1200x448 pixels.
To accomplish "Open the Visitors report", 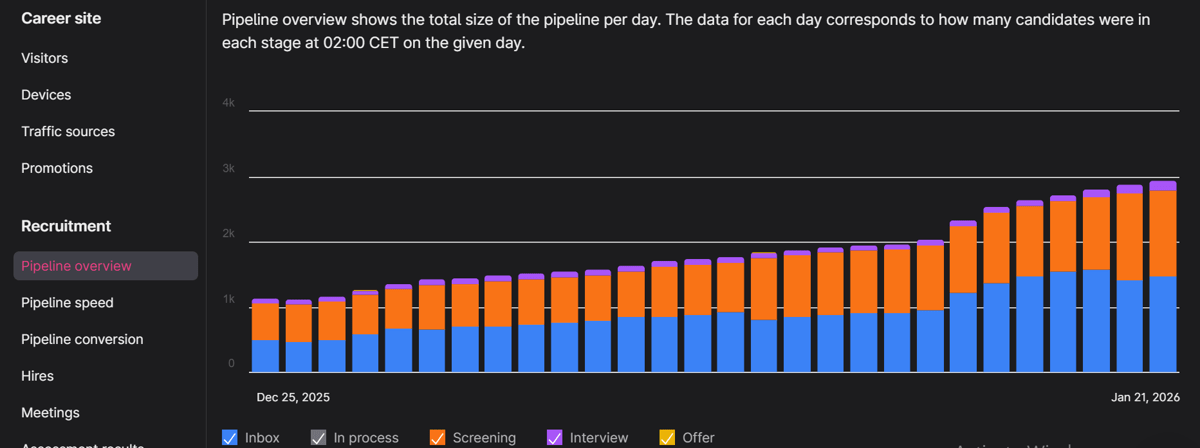I will (x=45, y=58).
